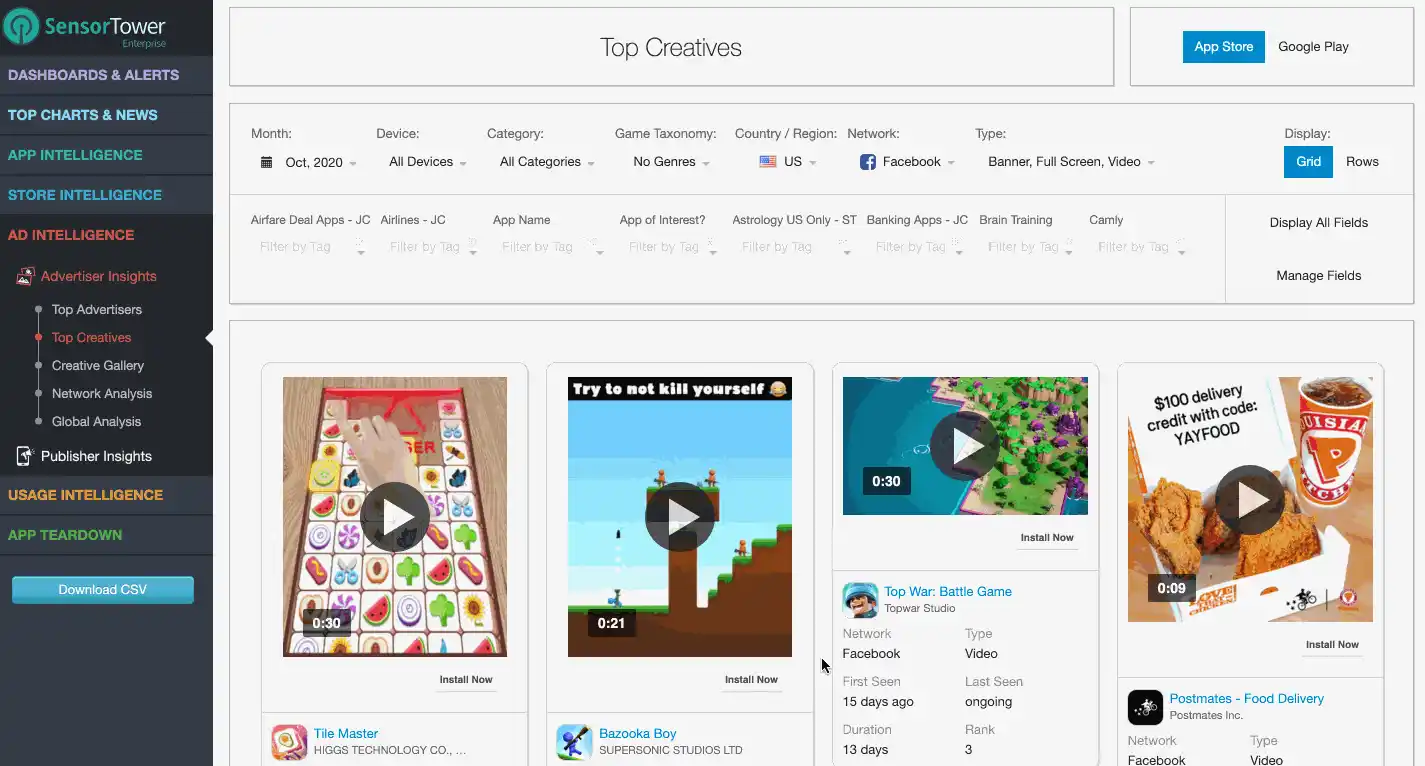Open Tile Master app link

[x=346, y=734]
